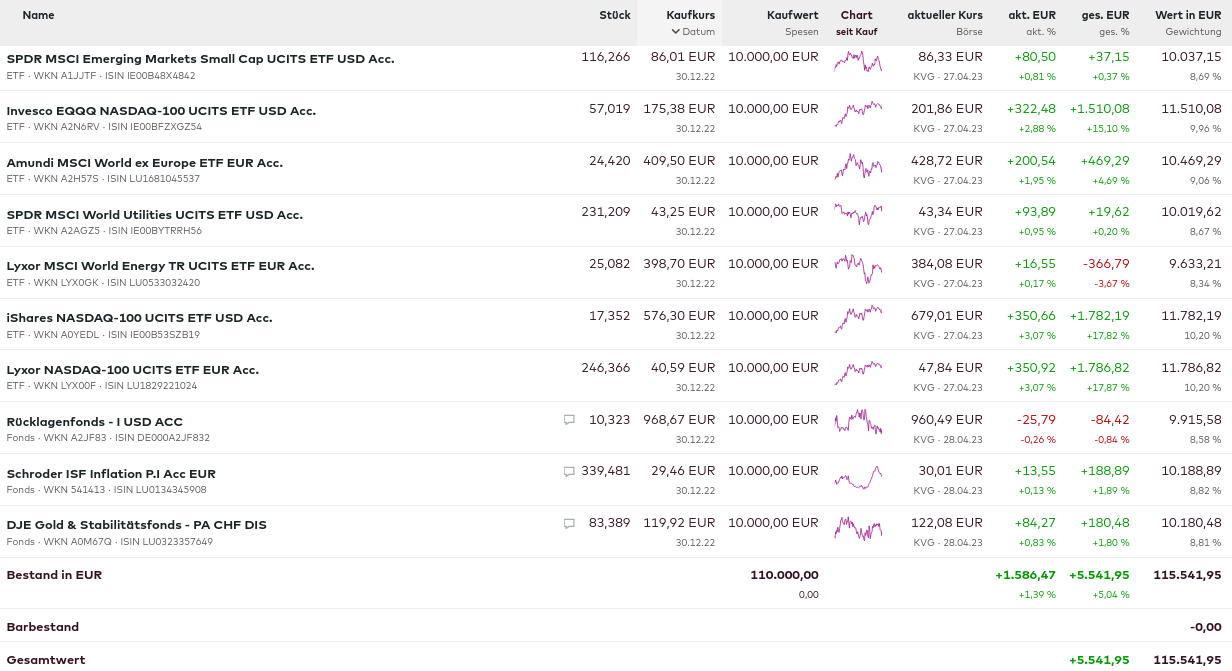
Task: Sort by the Stück column header
Action: [614, 15]
